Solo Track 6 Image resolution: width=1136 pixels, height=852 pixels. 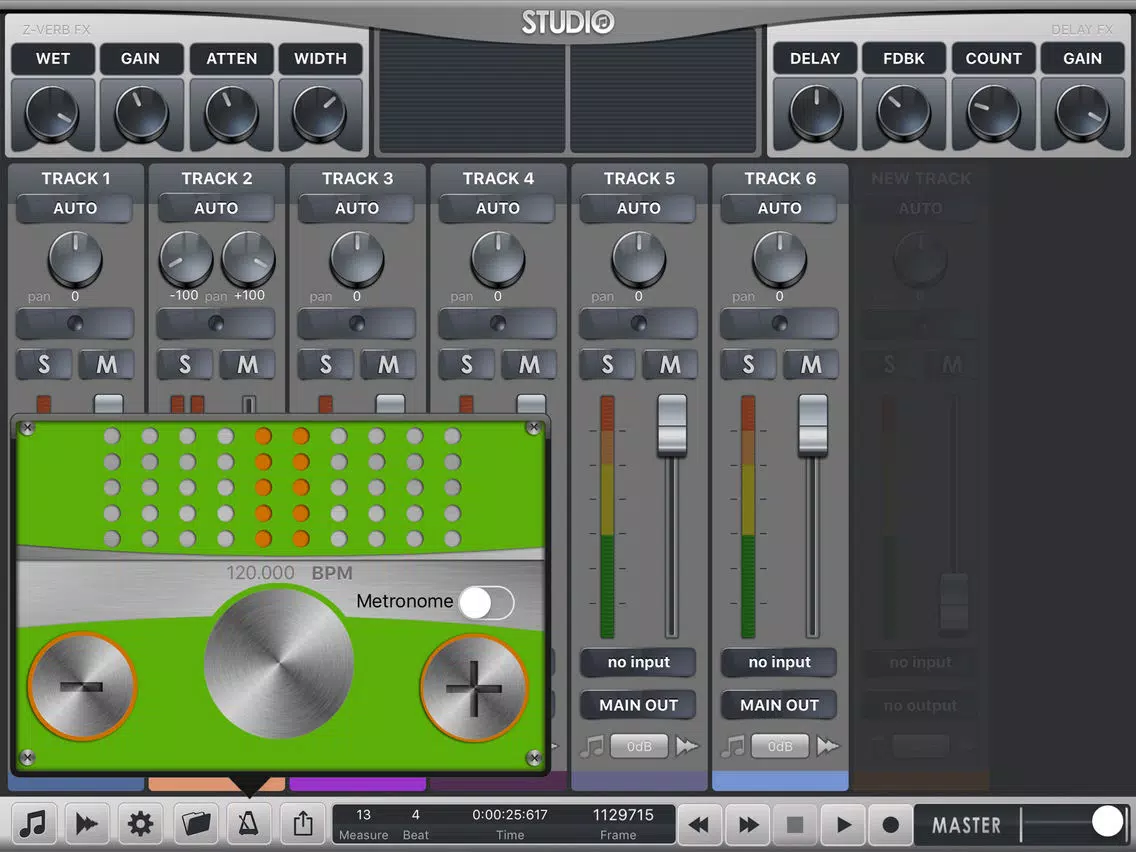tap(748, 364)
